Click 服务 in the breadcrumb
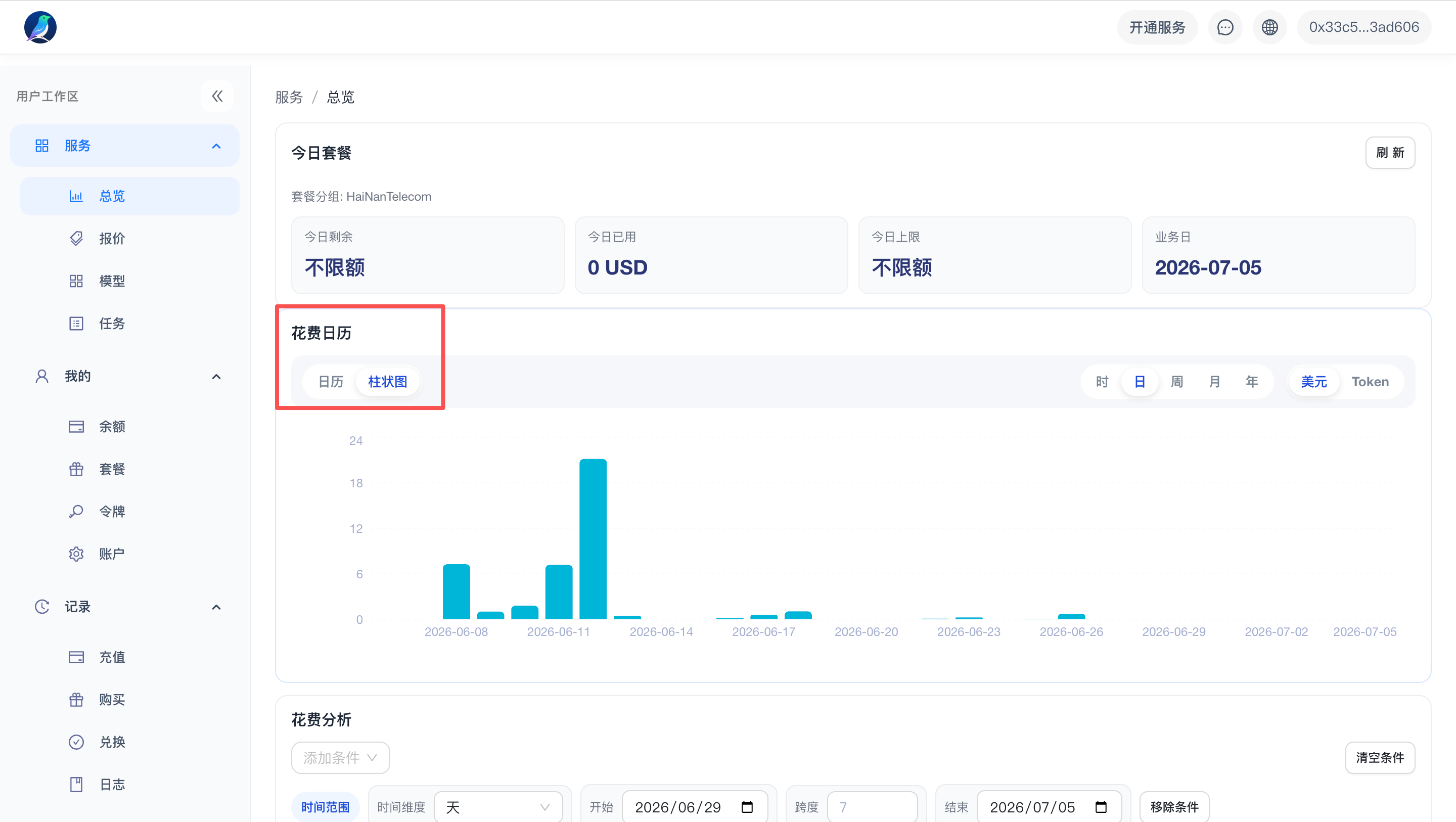This screenshot has width=1456, height=822. click(289, 97)
